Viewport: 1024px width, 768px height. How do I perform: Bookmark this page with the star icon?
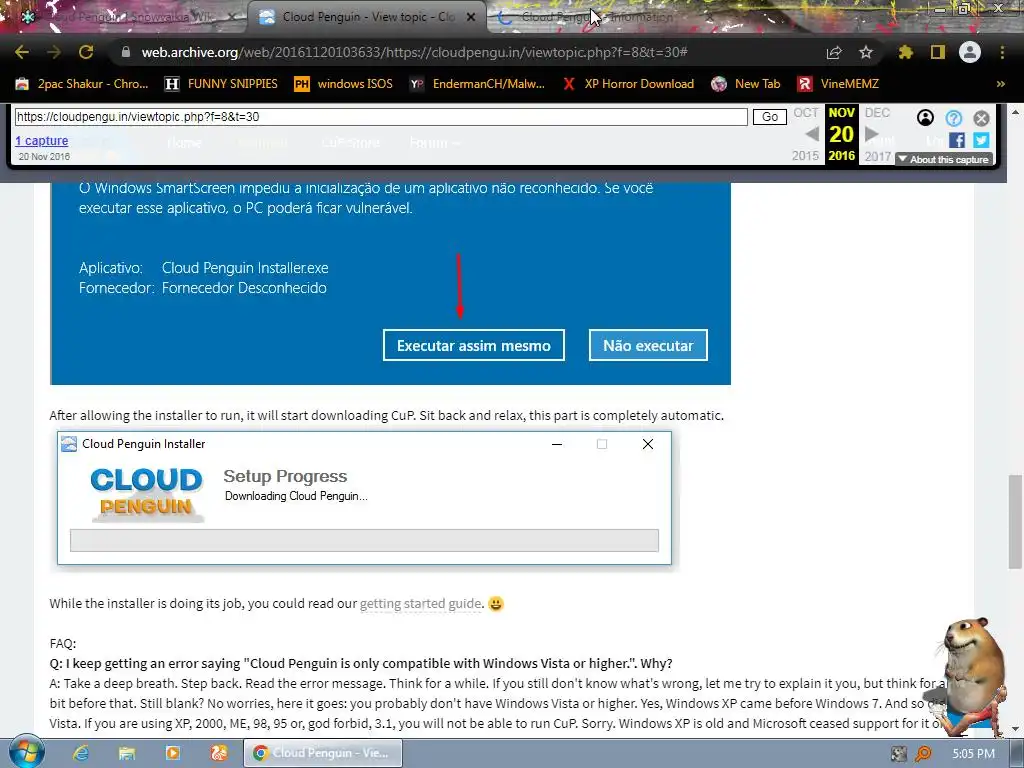pos(866,52)
